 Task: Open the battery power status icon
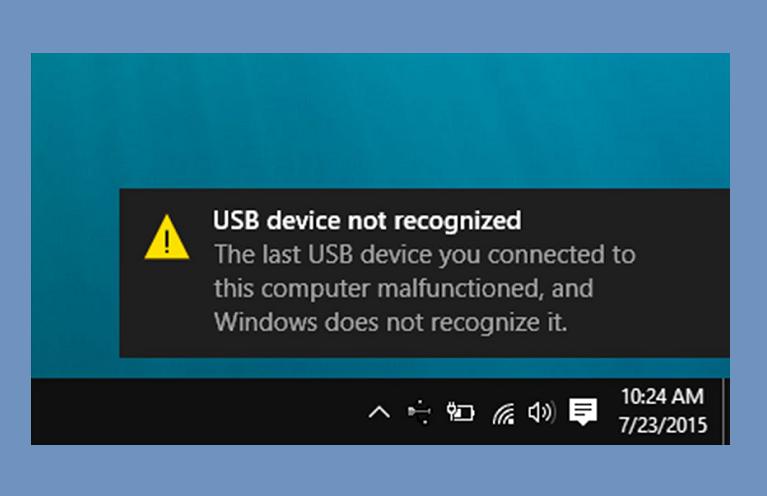[x=460, y=412]
